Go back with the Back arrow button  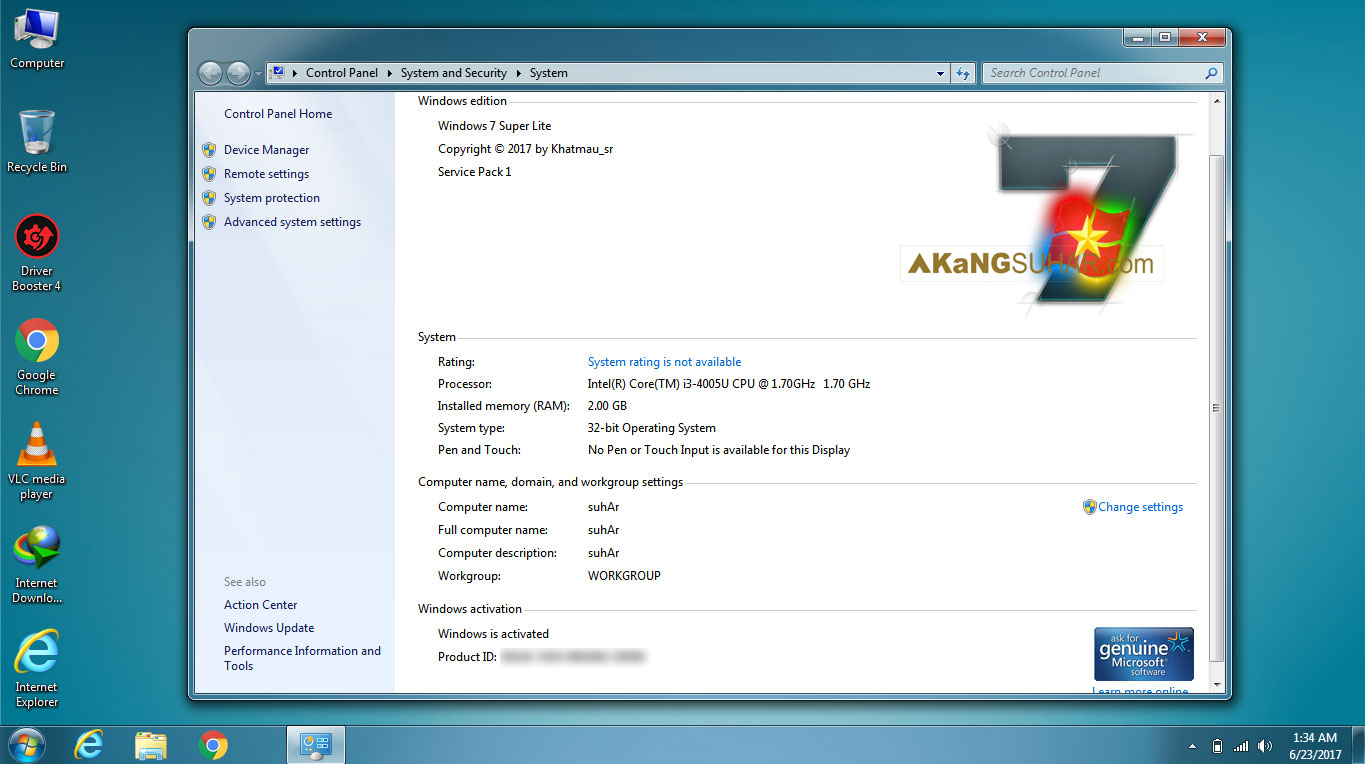(210, 73)
